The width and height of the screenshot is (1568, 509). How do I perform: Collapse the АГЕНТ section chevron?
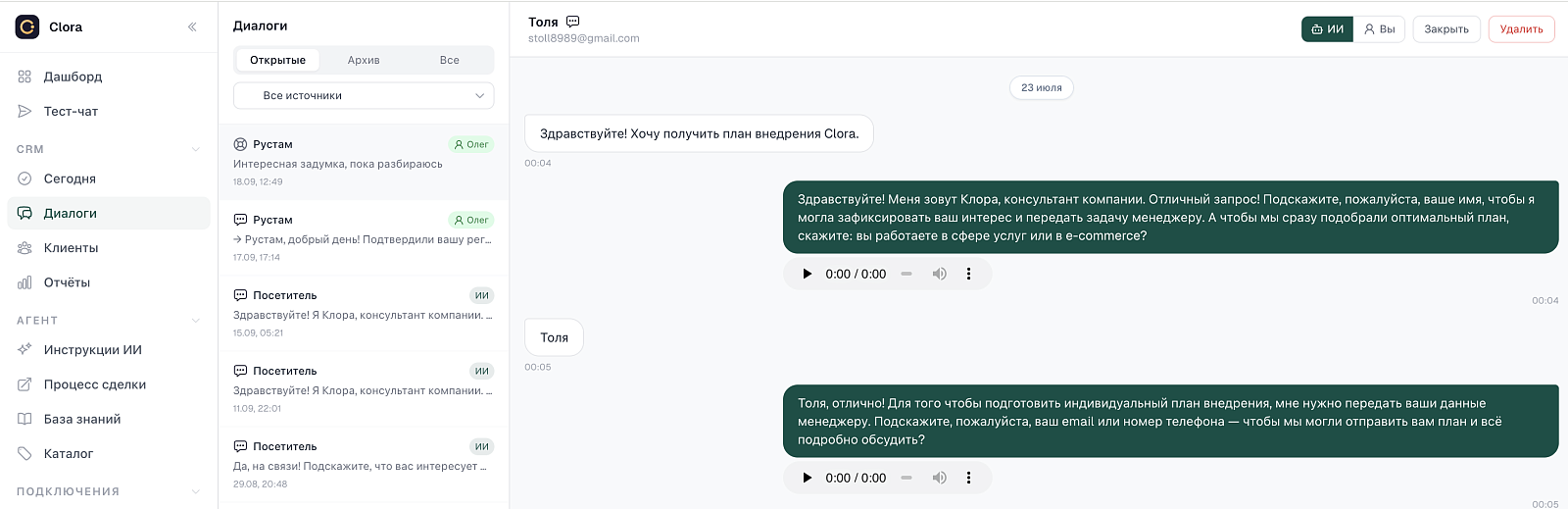click(x=196, y=321)
